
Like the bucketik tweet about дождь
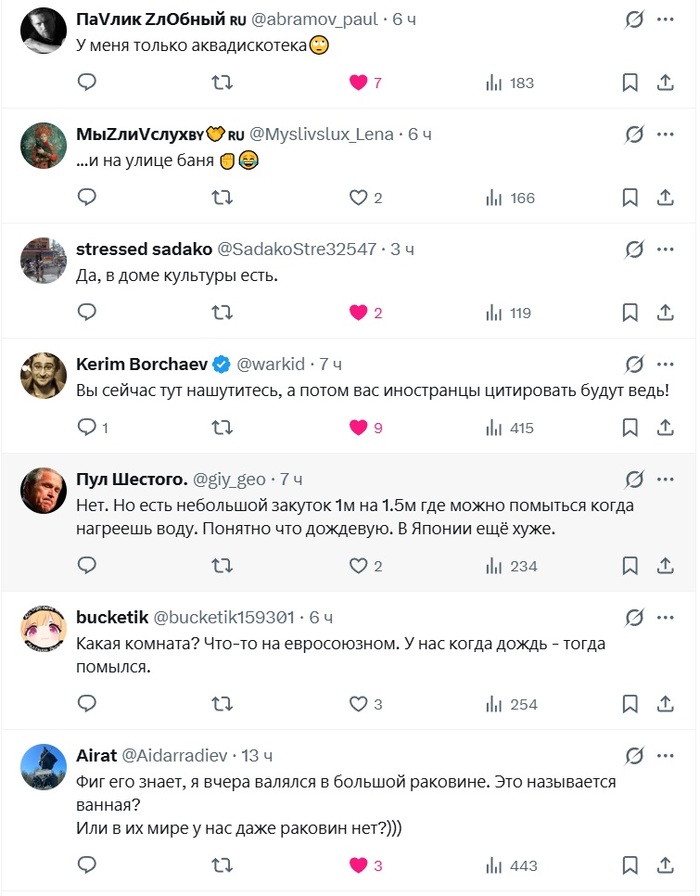[365, 704]
